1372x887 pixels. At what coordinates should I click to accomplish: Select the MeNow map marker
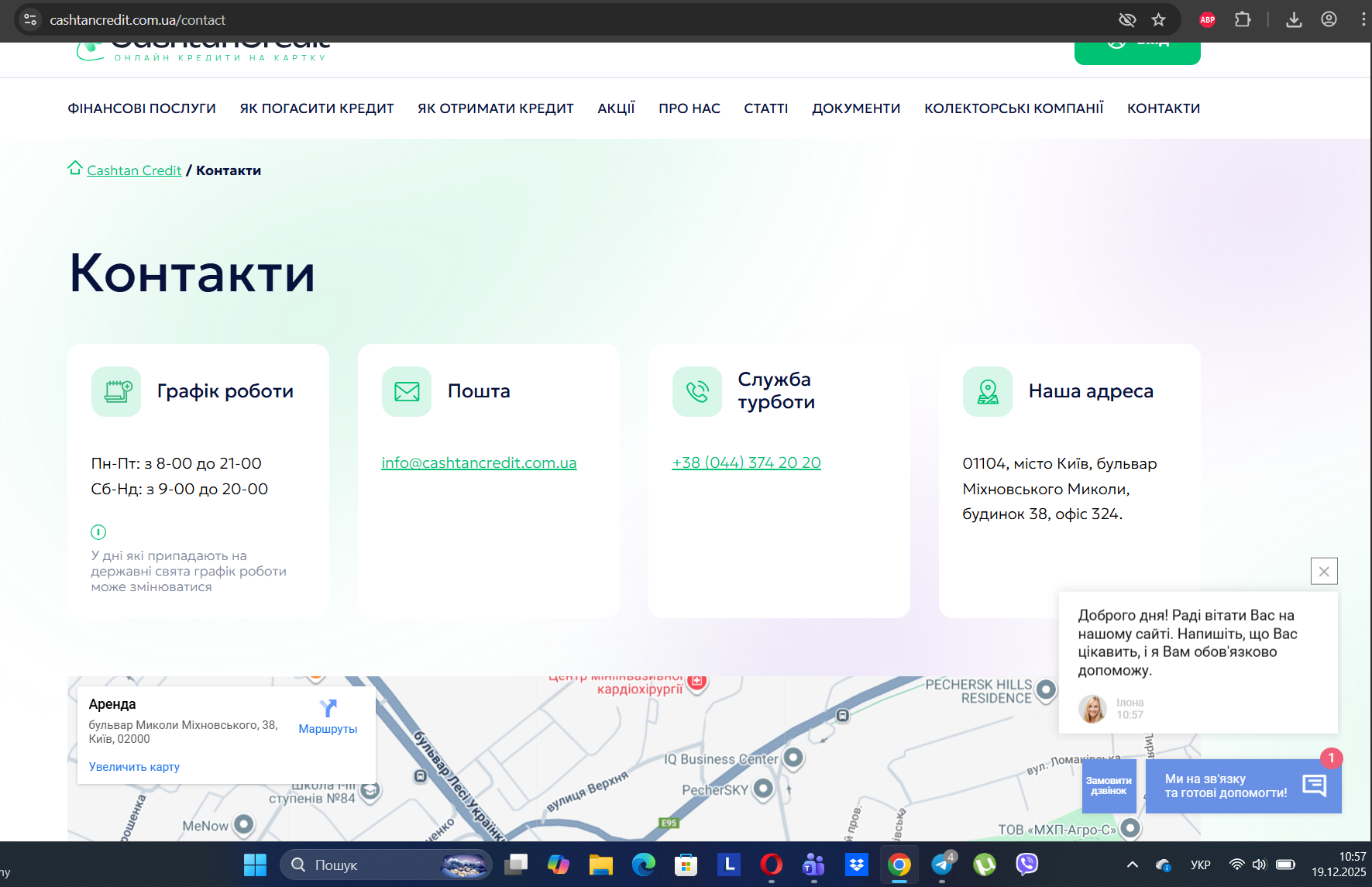244,824
